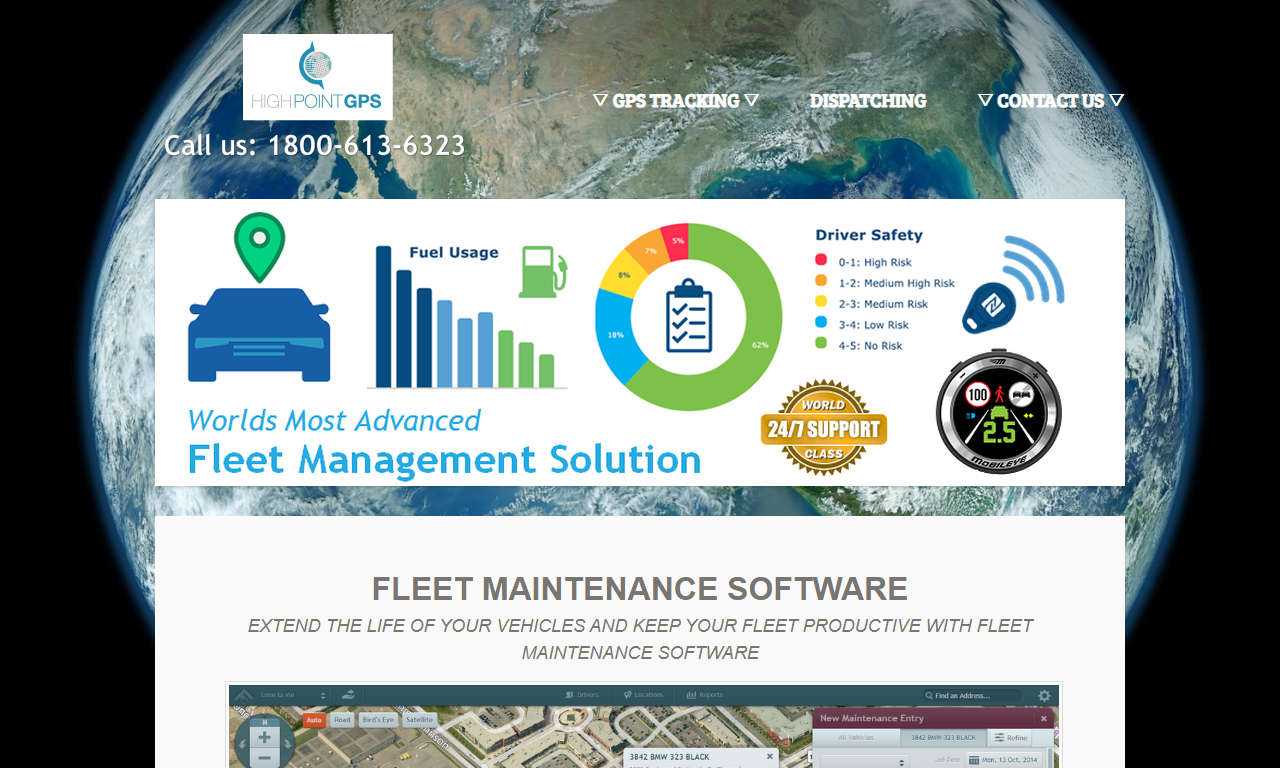
Task: Click the green No Risk legend dot
Action: pyautogui.click(x=821, y=343)
